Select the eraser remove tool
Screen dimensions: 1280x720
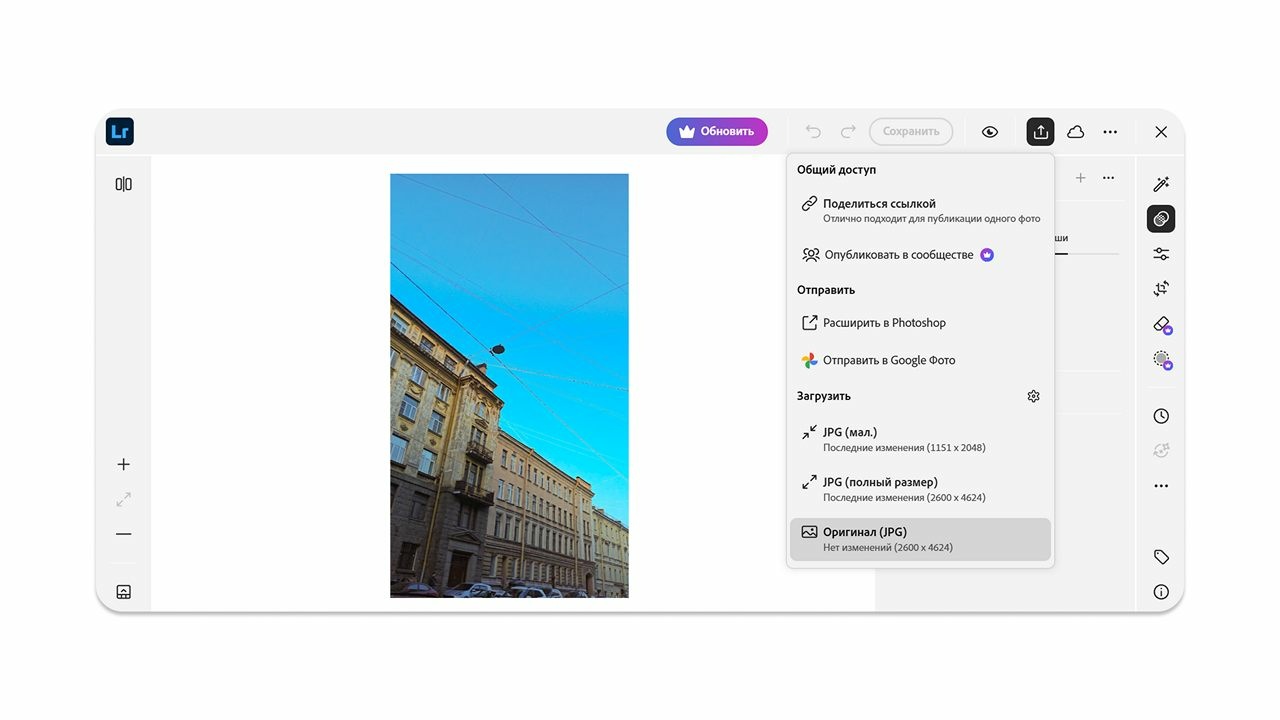tap(1160, 324)
